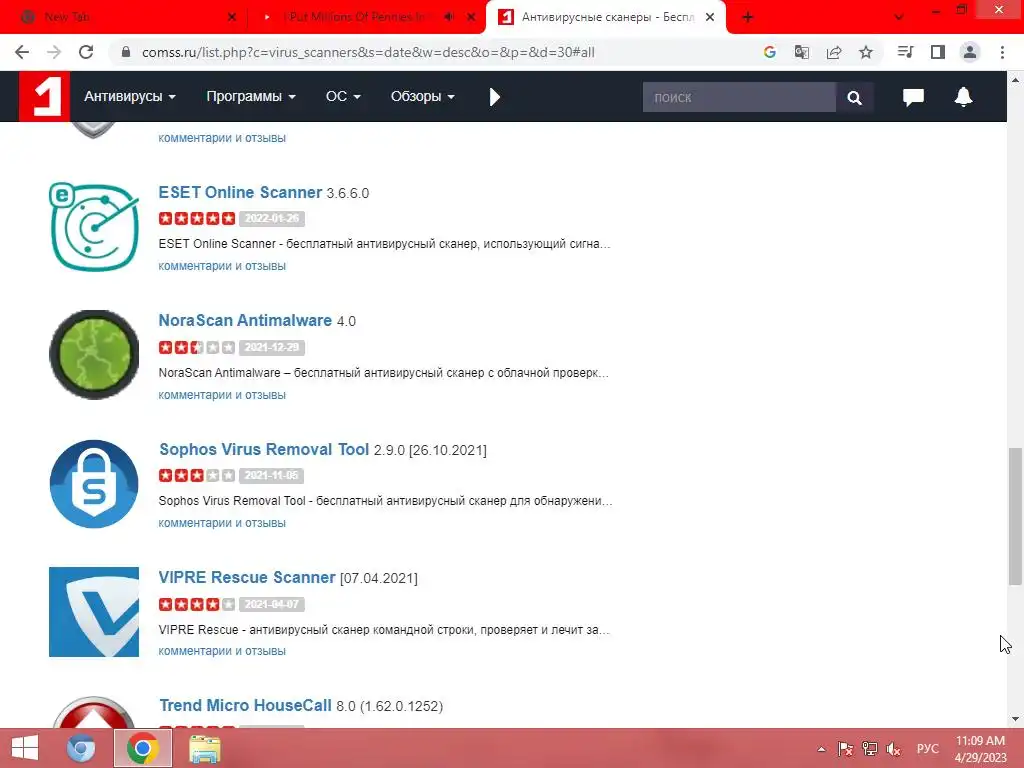Expand the Обзоры dropdown menu
Image resolution: width=1024 pixels, height=768 pixels.
click(423, 97)
